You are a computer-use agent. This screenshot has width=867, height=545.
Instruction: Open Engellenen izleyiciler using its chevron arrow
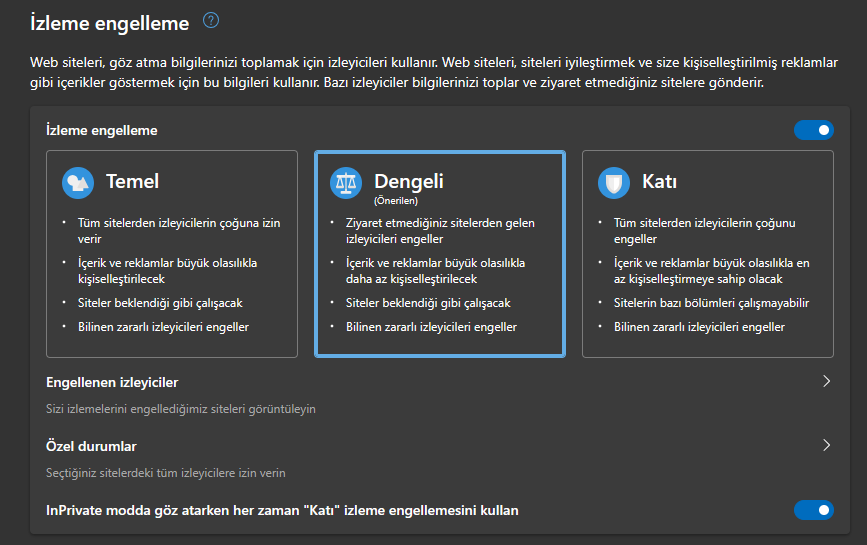tap(826, 381)
